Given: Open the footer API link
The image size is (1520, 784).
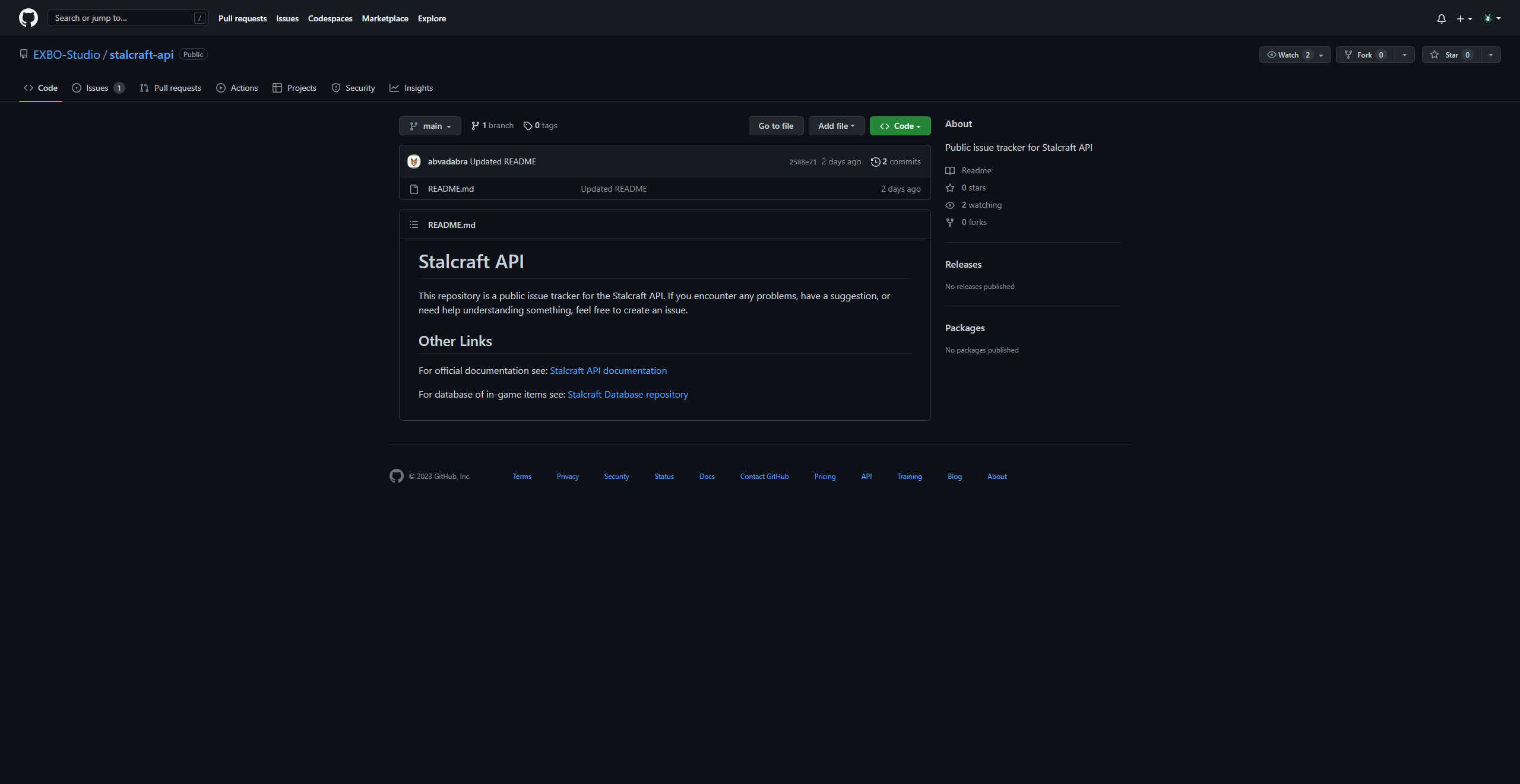Looking at the screenshot, I should click(866, 477).
